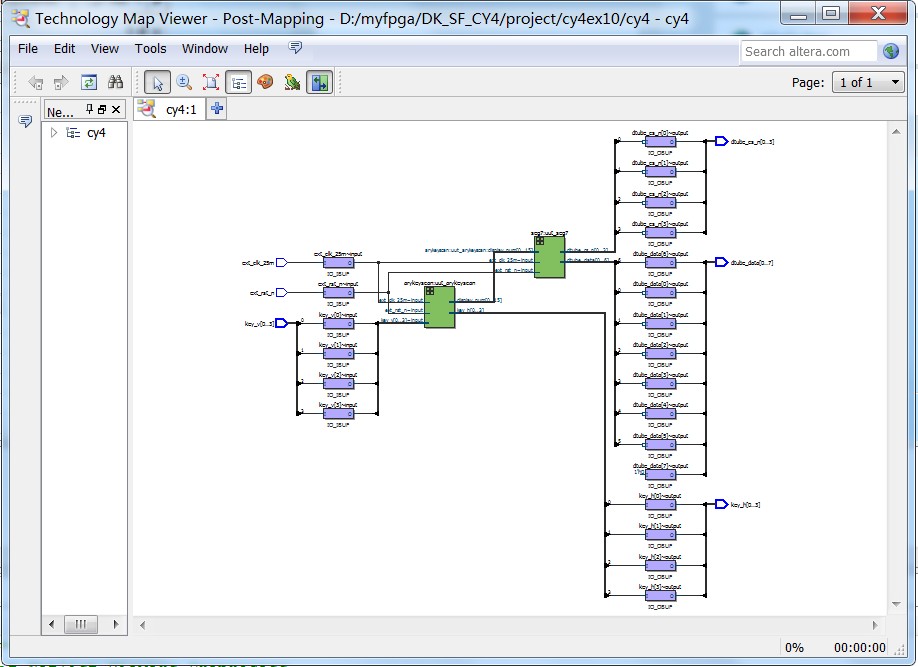Open the Tools menu
Image resolution: width=918 pixels, height=667 pixels.
click(x=150, y=48)
